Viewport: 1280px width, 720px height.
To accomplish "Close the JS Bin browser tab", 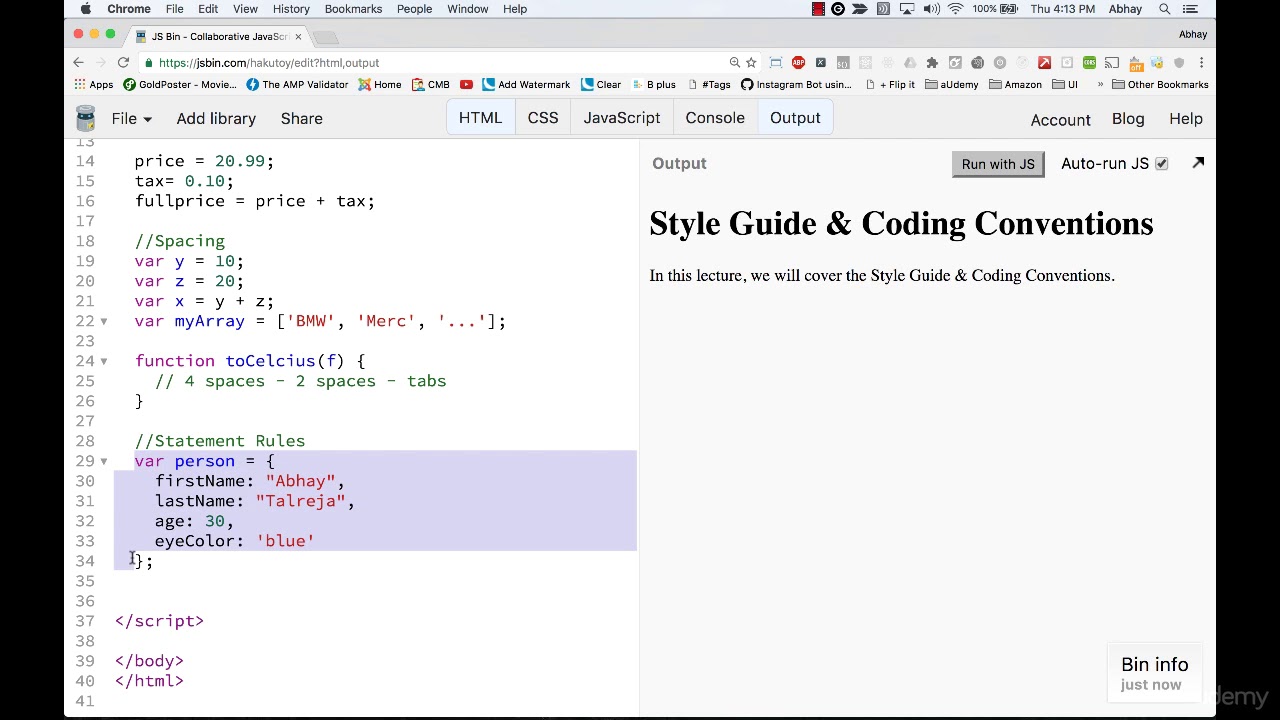I will coord(298,37).
